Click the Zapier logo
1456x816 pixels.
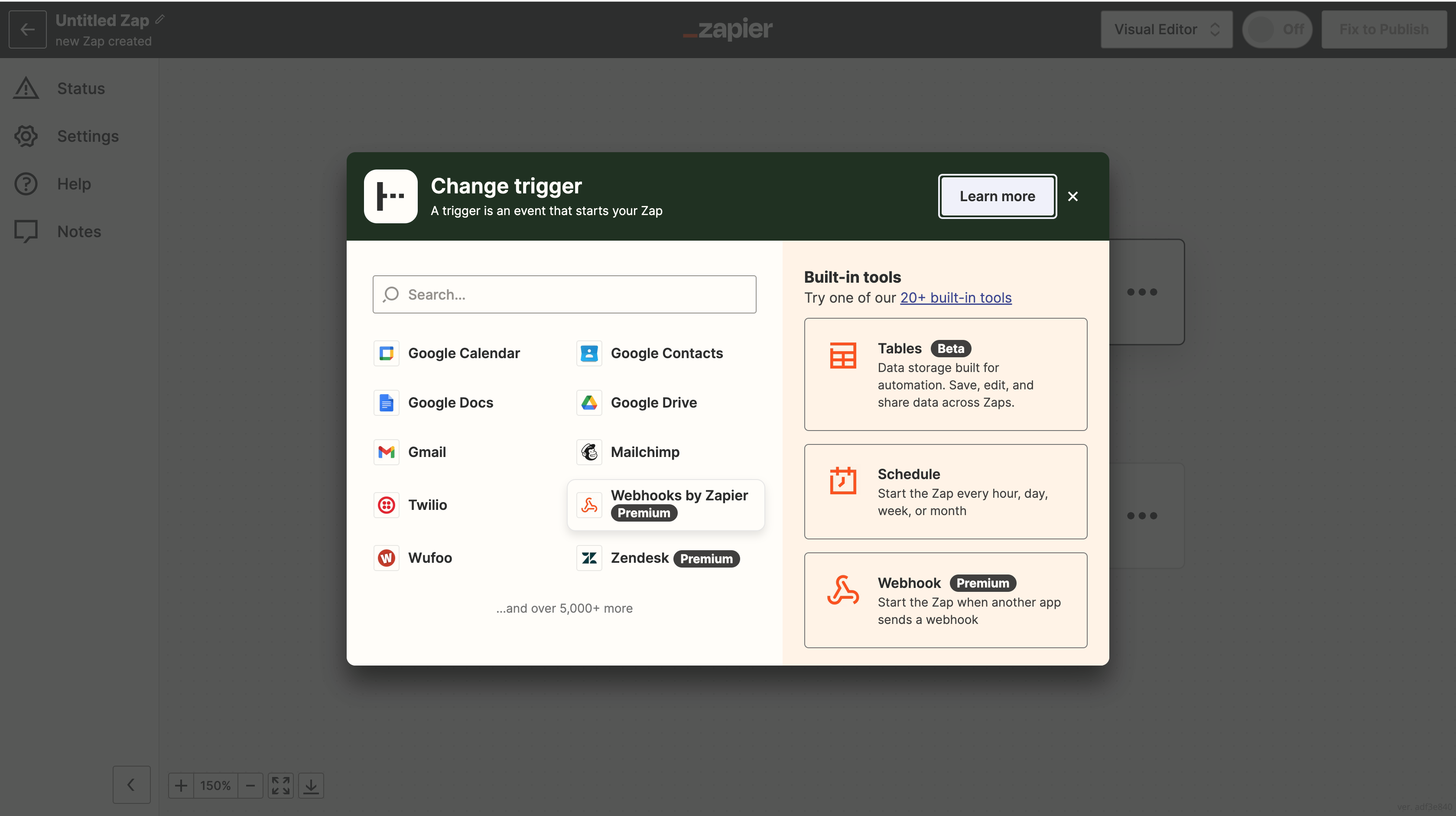pos(728,29)
